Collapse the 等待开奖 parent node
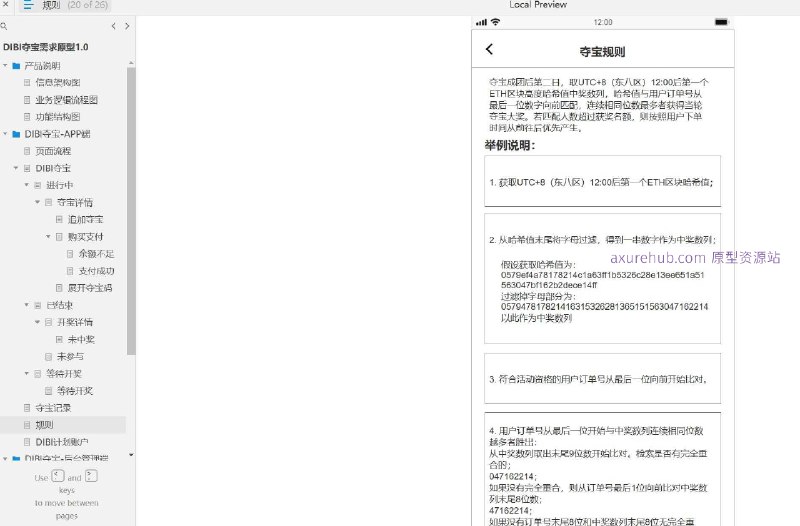Screen dimensions: 800x526 (27, 373)
